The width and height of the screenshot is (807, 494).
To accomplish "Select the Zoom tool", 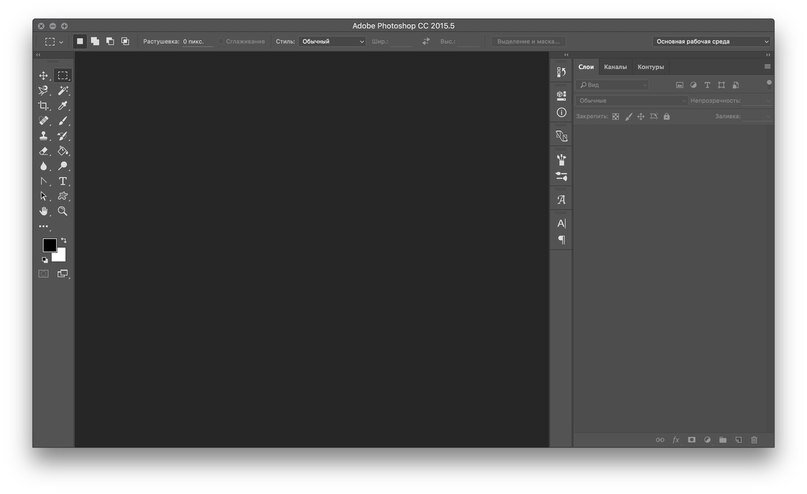I will click(63, 211).
